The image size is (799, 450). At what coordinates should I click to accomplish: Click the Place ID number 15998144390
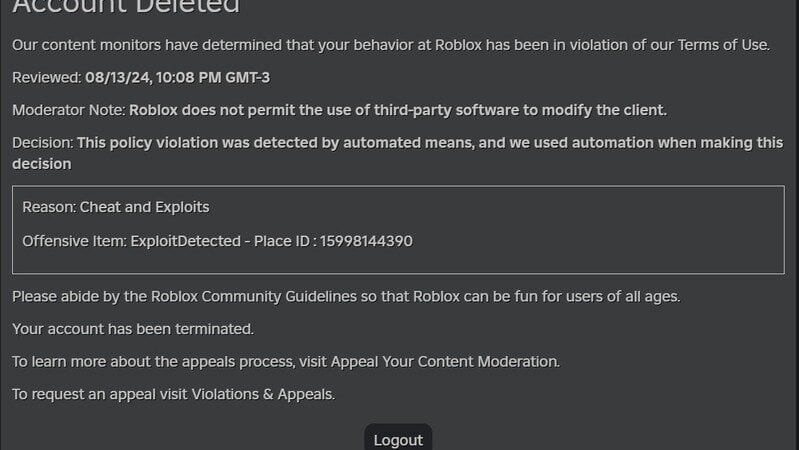point(366,241)
